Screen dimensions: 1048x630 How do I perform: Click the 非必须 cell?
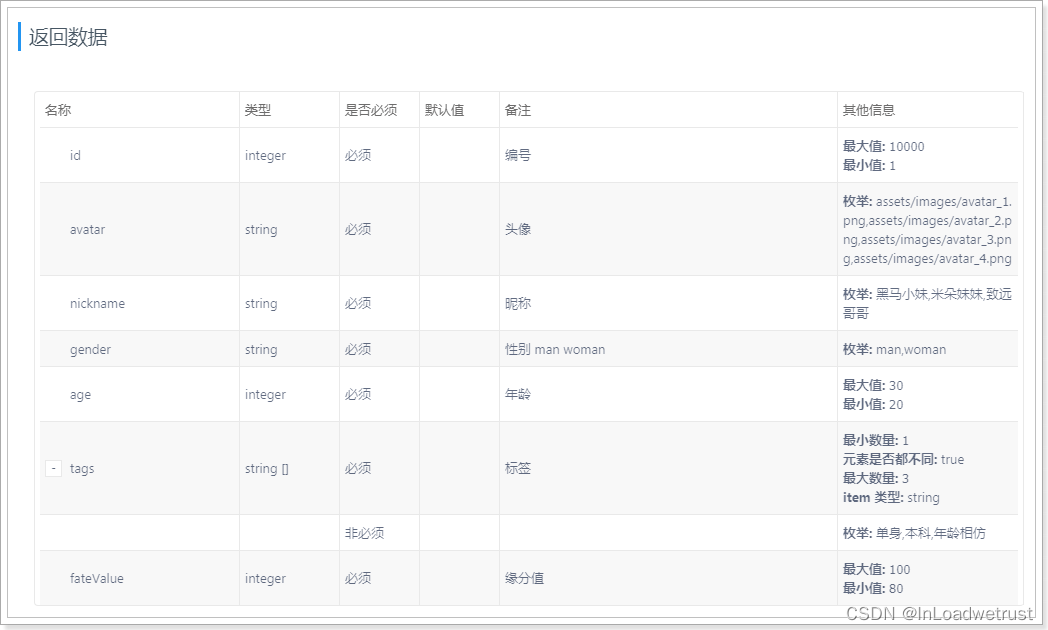click(364, 533)
